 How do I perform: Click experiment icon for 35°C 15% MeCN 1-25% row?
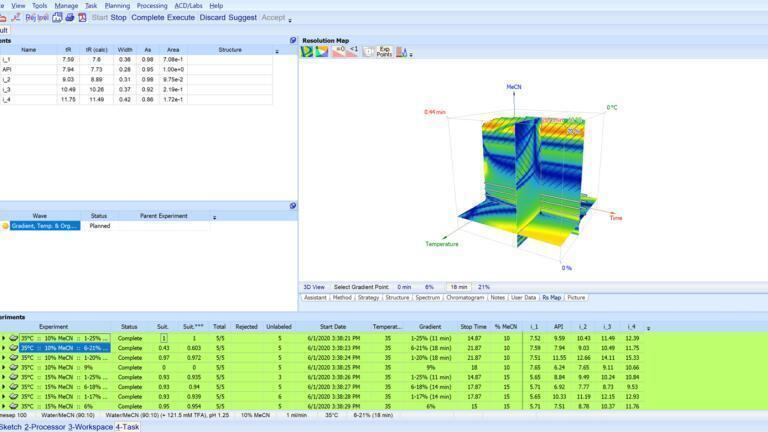(x=14, y=377)
